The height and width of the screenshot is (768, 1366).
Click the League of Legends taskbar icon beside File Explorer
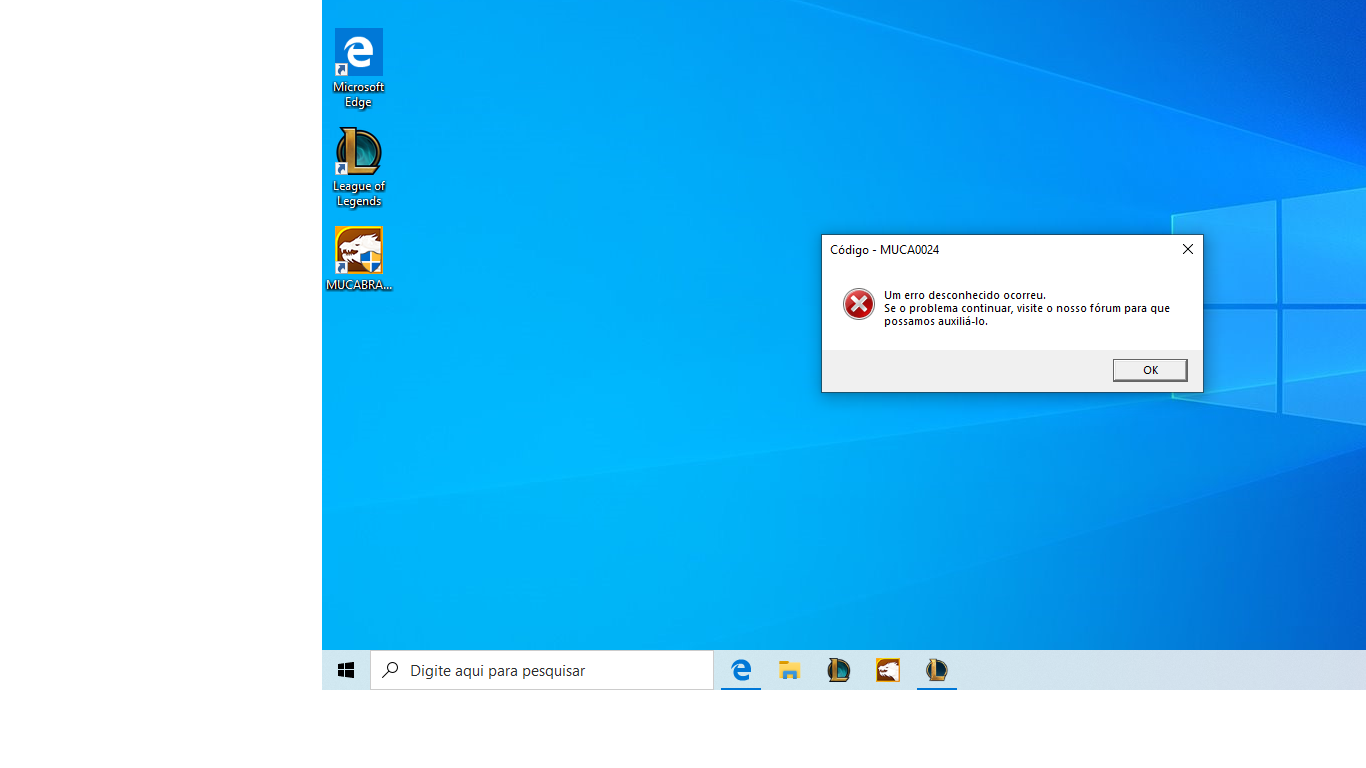(838, 670)
